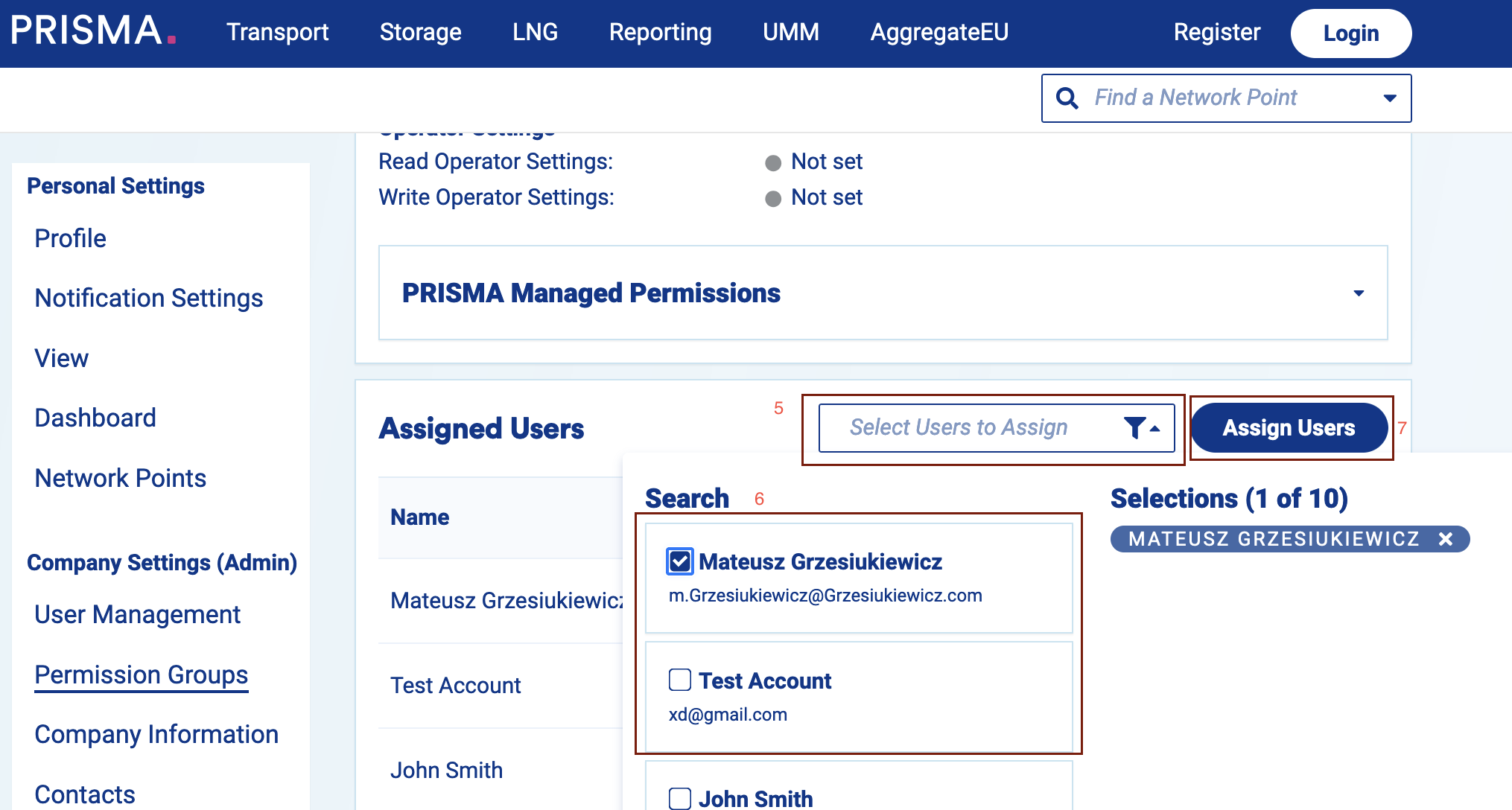Click the Login button
The width and height of the screenshot is (1512, 810).
pyautogui.click(x=1350, y=34)
